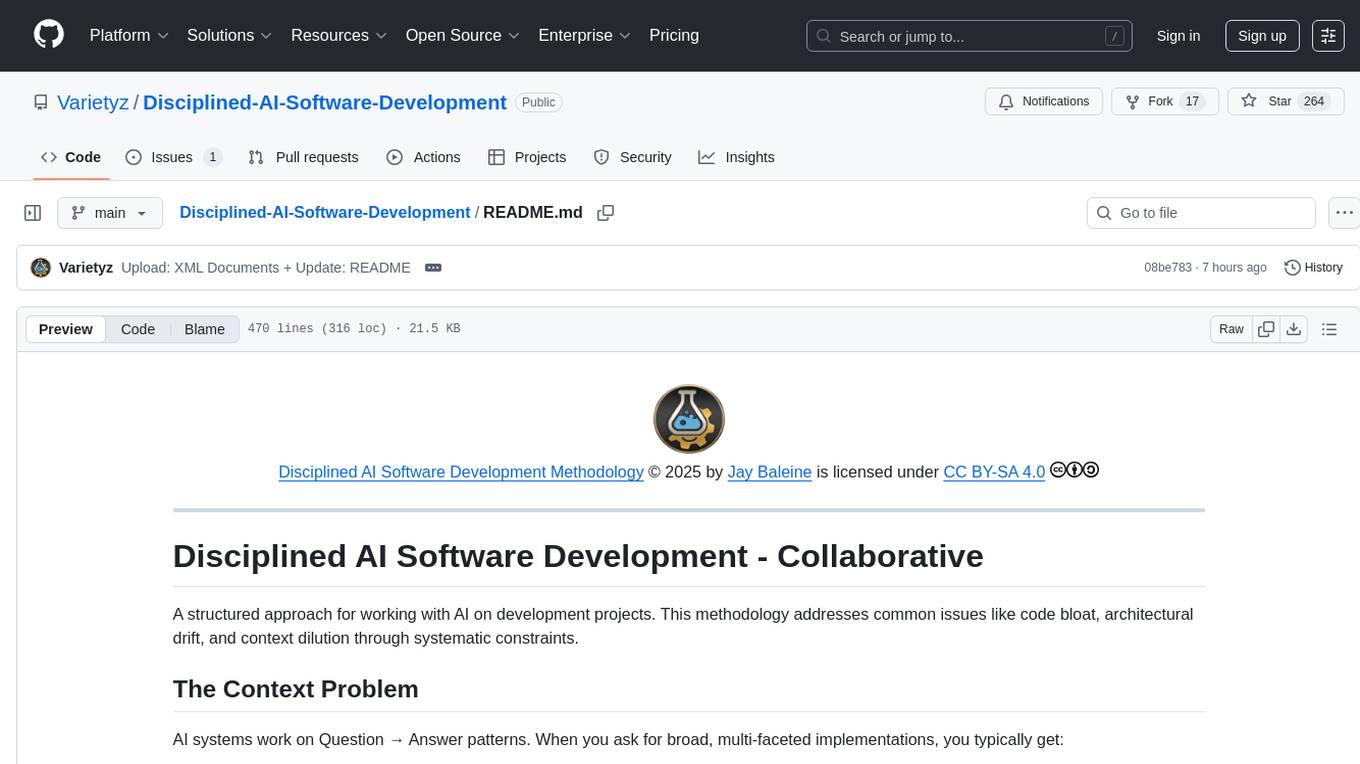Open the Varietyz owner profile link
The image size is (1360, 764).
[93, 102]
